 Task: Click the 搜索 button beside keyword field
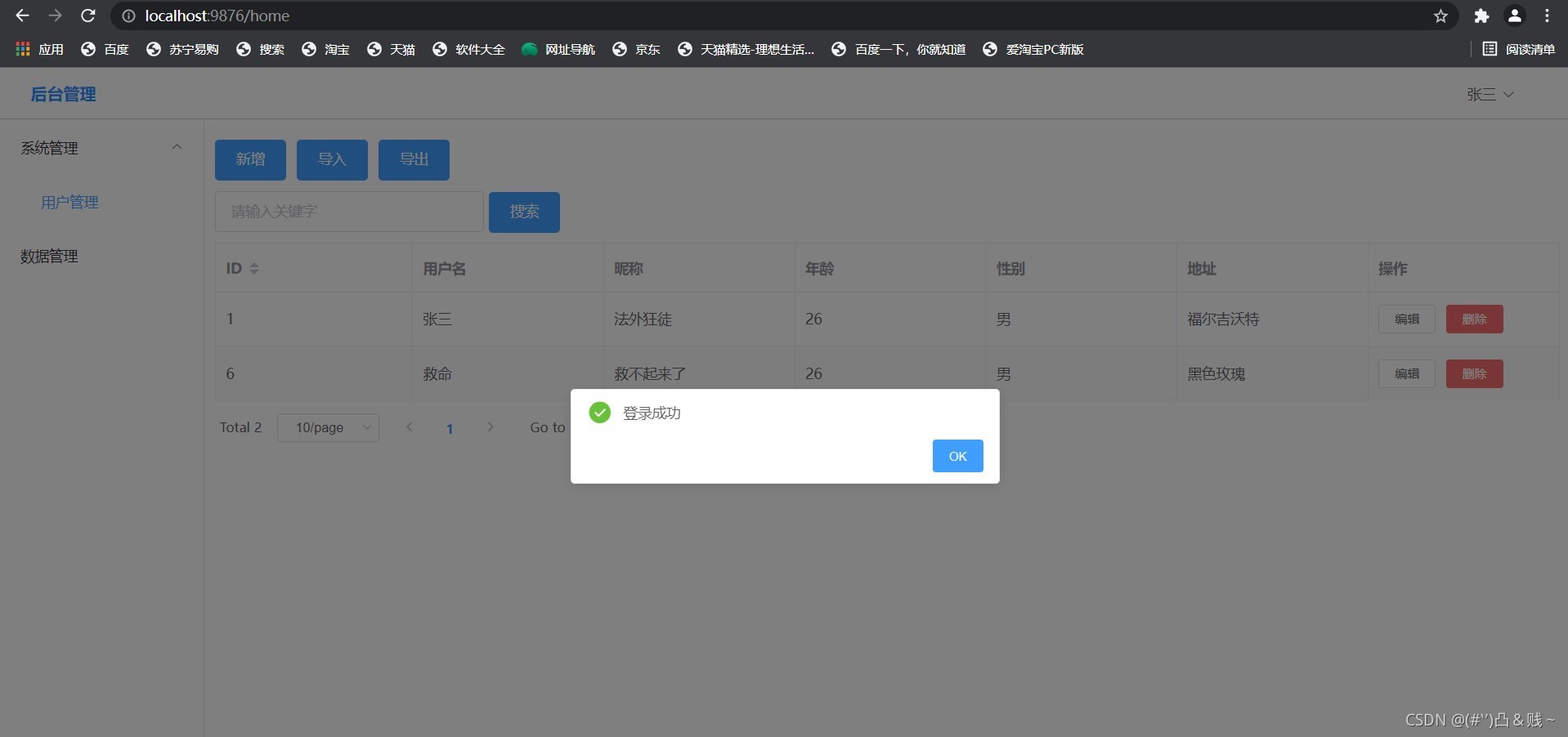[x=524, y=212]
